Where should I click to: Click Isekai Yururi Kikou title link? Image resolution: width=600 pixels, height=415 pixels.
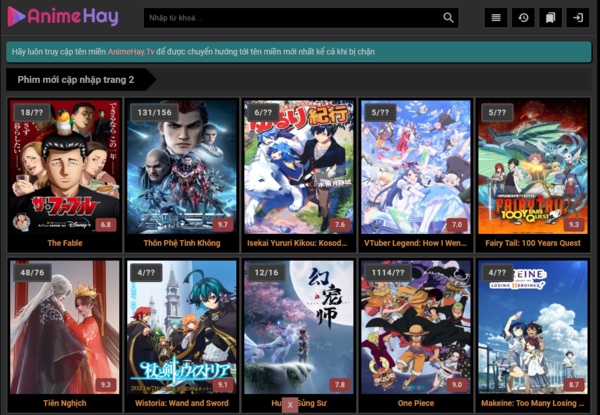297,243
